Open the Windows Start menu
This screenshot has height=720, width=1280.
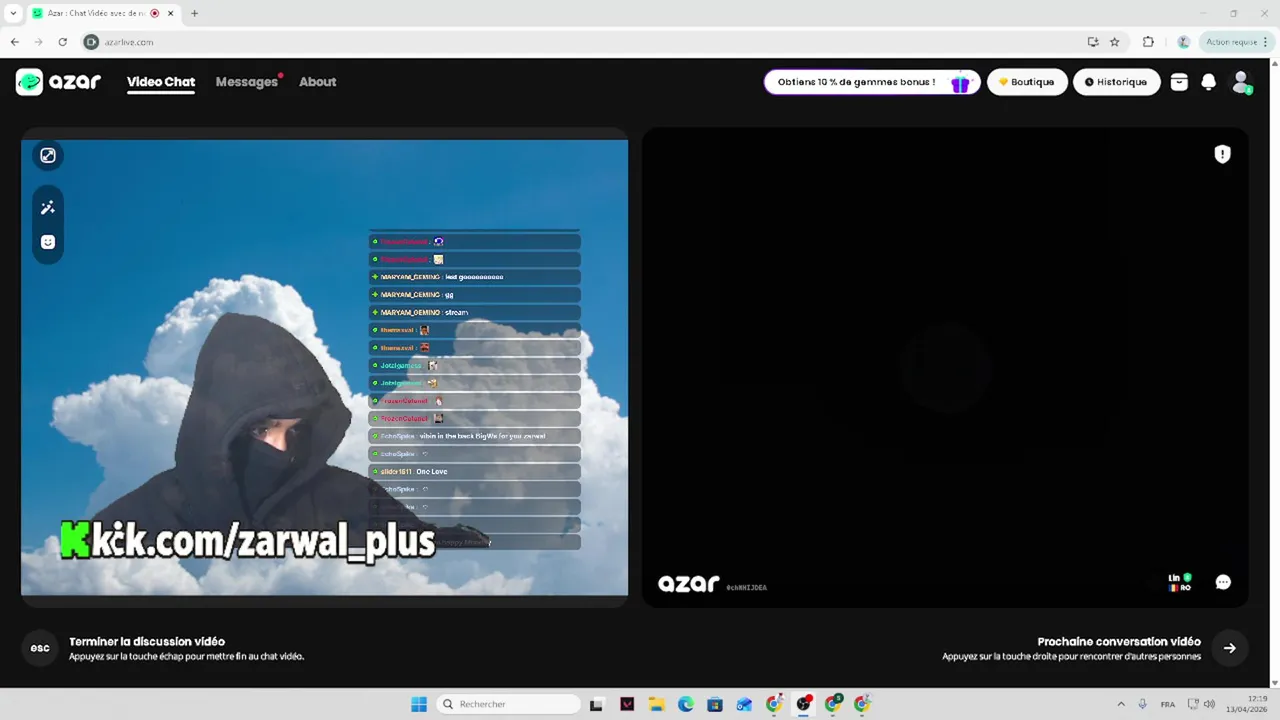coord(419,704)
